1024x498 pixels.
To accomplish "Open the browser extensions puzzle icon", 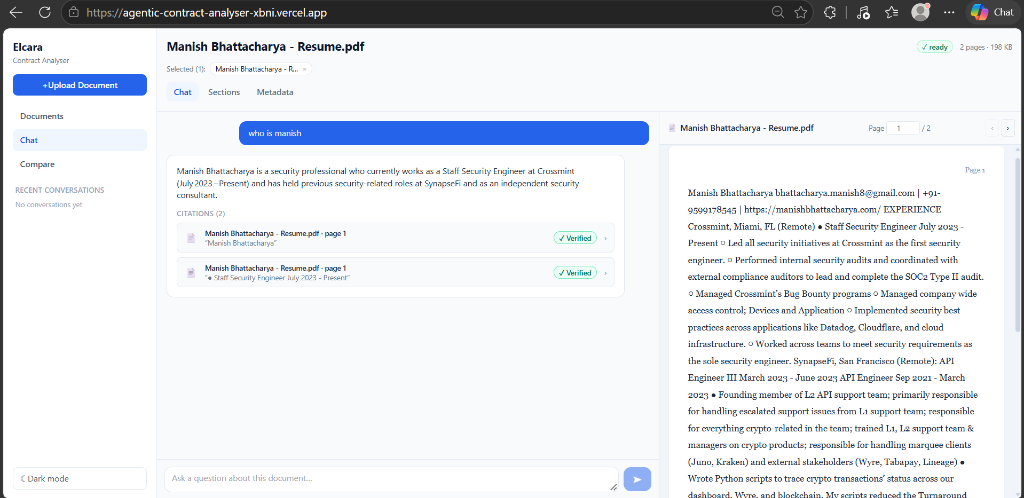I will (x=829, y=12).
